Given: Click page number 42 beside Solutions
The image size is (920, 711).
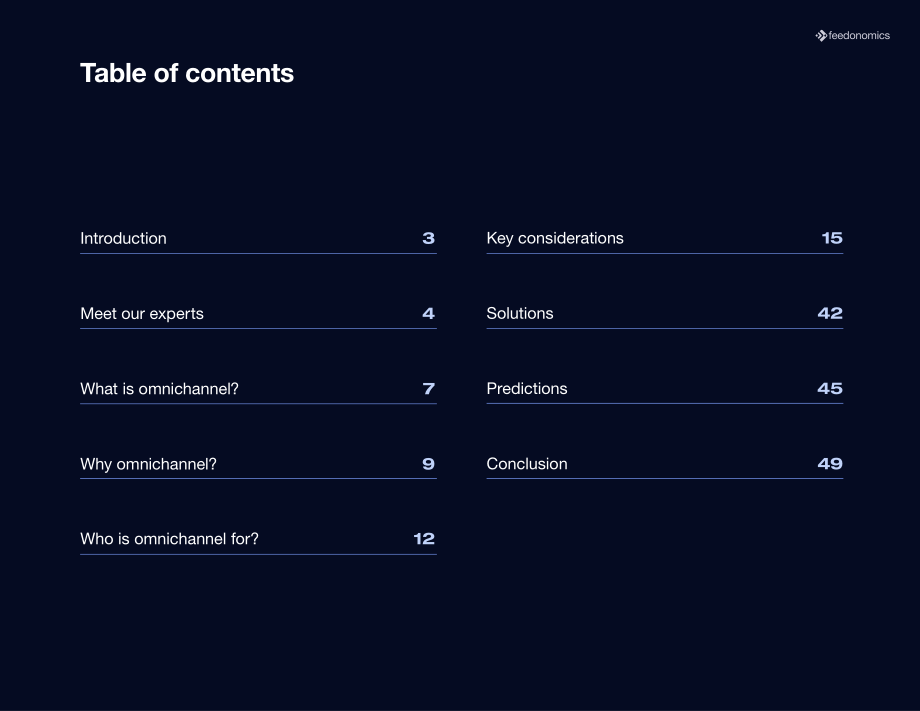Looking at the screenshot, I should 830,313.
